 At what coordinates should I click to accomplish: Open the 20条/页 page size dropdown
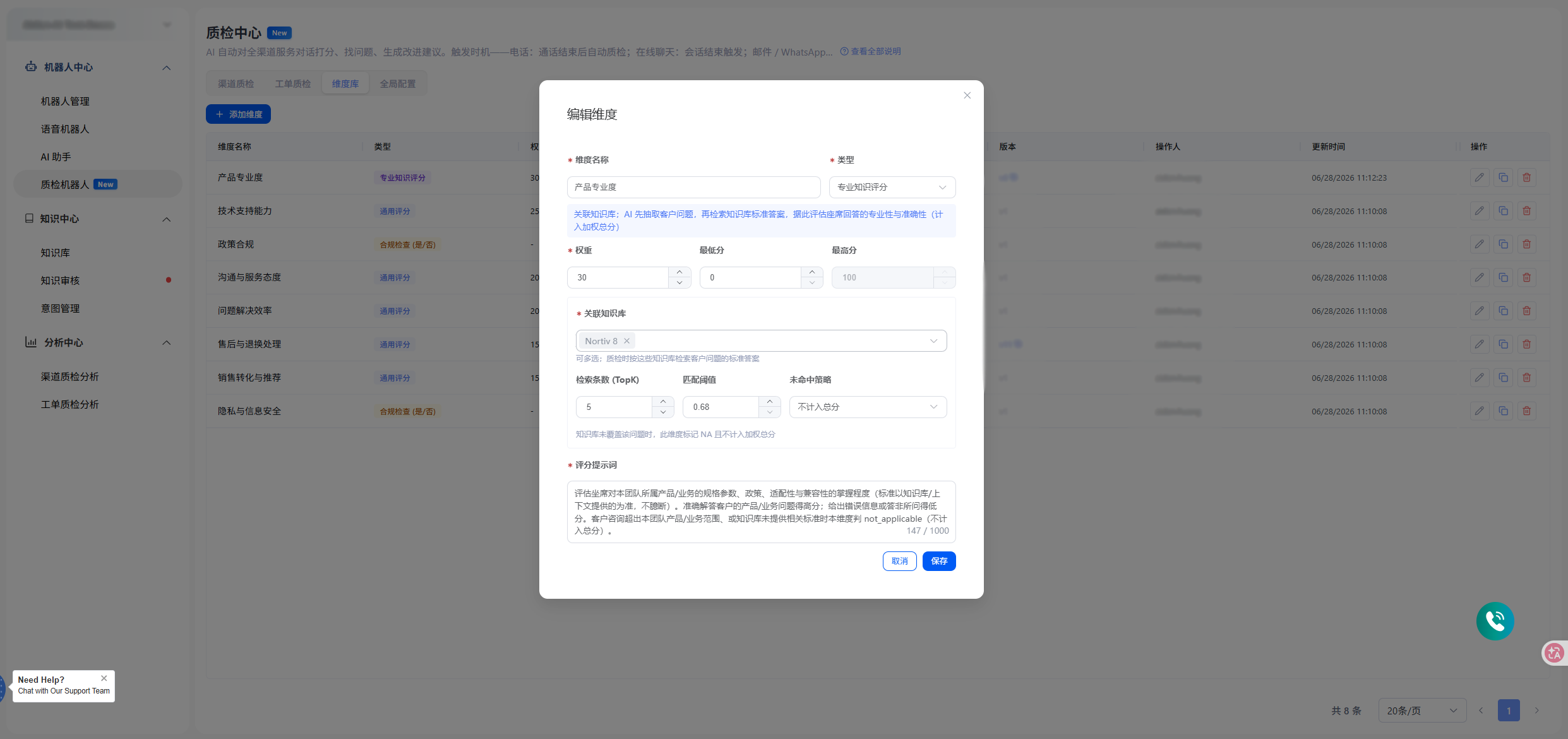point(1422,711)
